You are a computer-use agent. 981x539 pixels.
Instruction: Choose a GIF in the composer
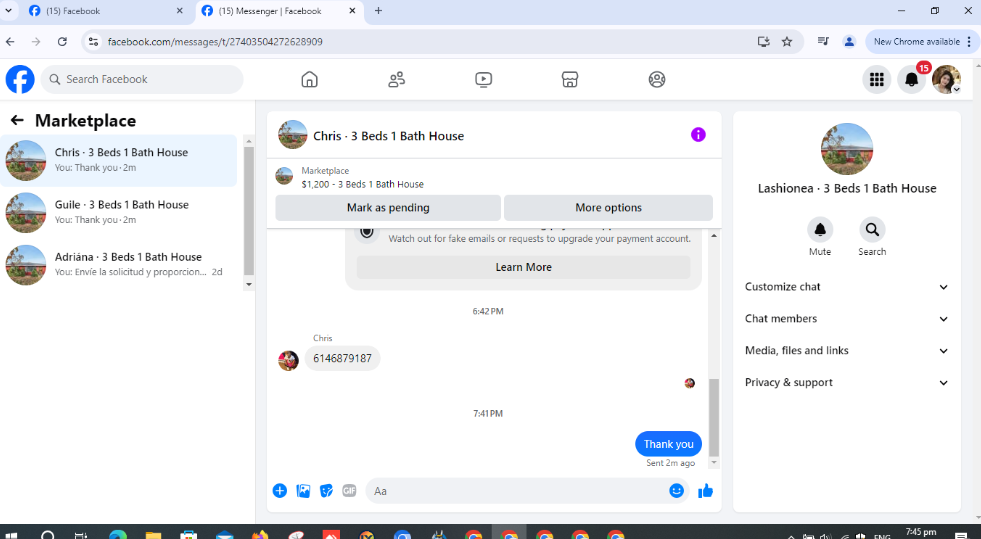tap(349, 491)
